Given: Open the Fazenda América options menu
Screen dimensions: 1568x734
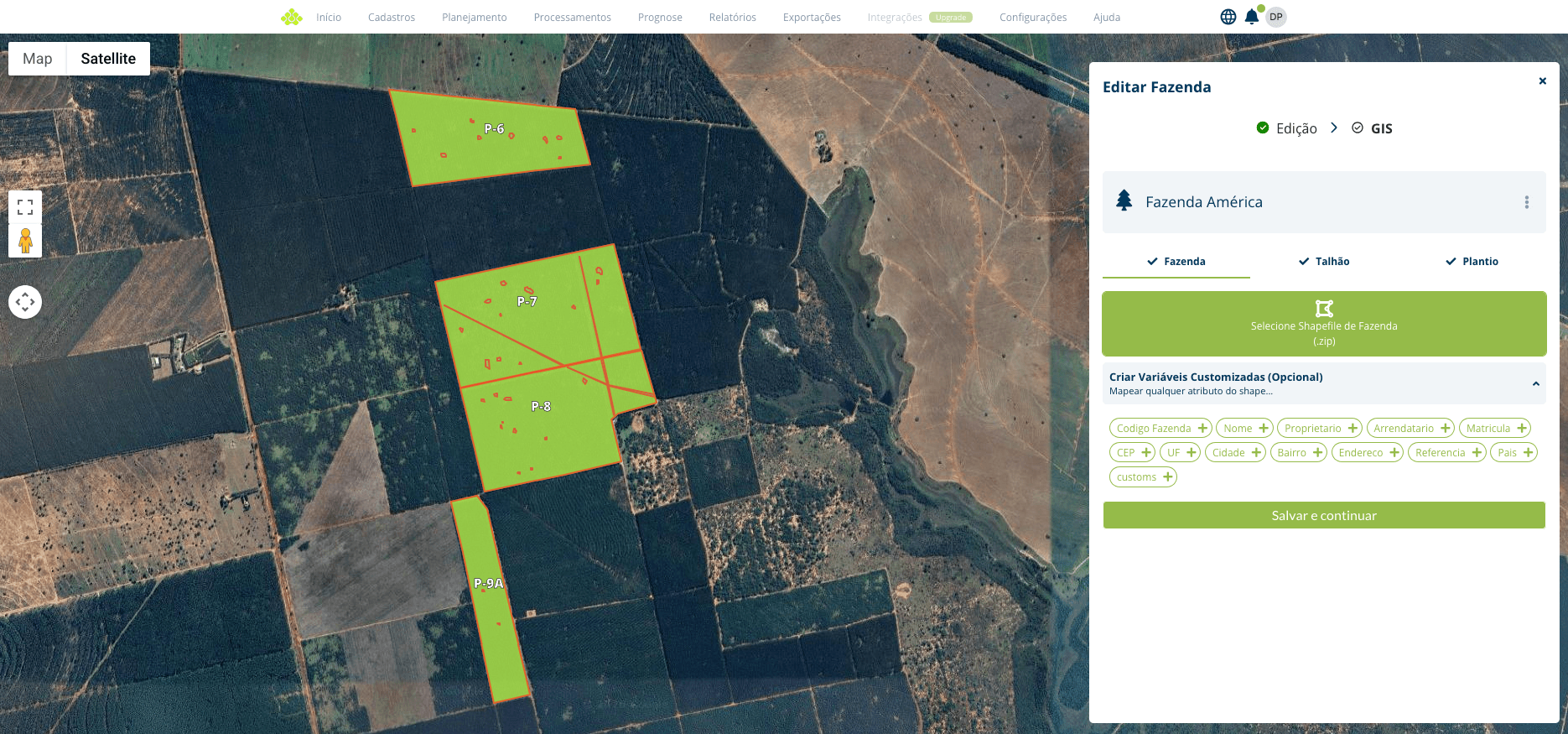Looking at the screenshot, I should point(1526,202).
